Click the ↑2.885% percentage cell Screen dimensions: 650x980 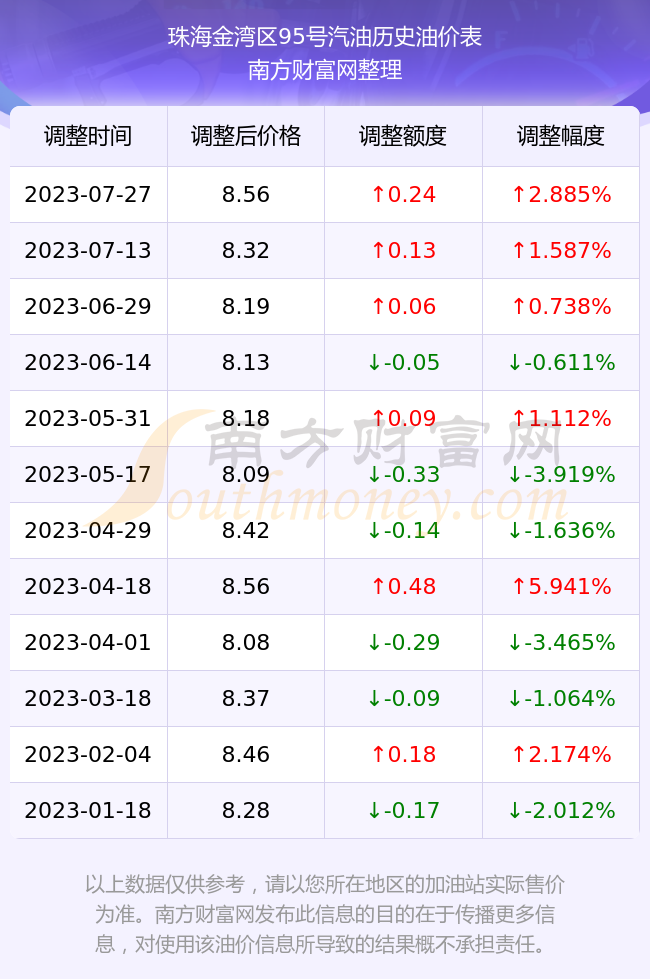pos(561,194)
